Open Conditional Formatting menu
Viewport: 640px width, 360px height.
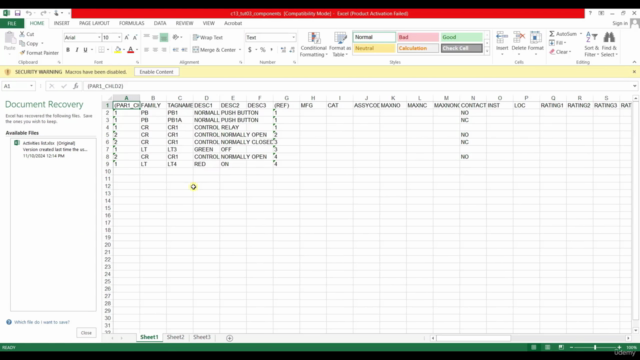click(313, 44)
